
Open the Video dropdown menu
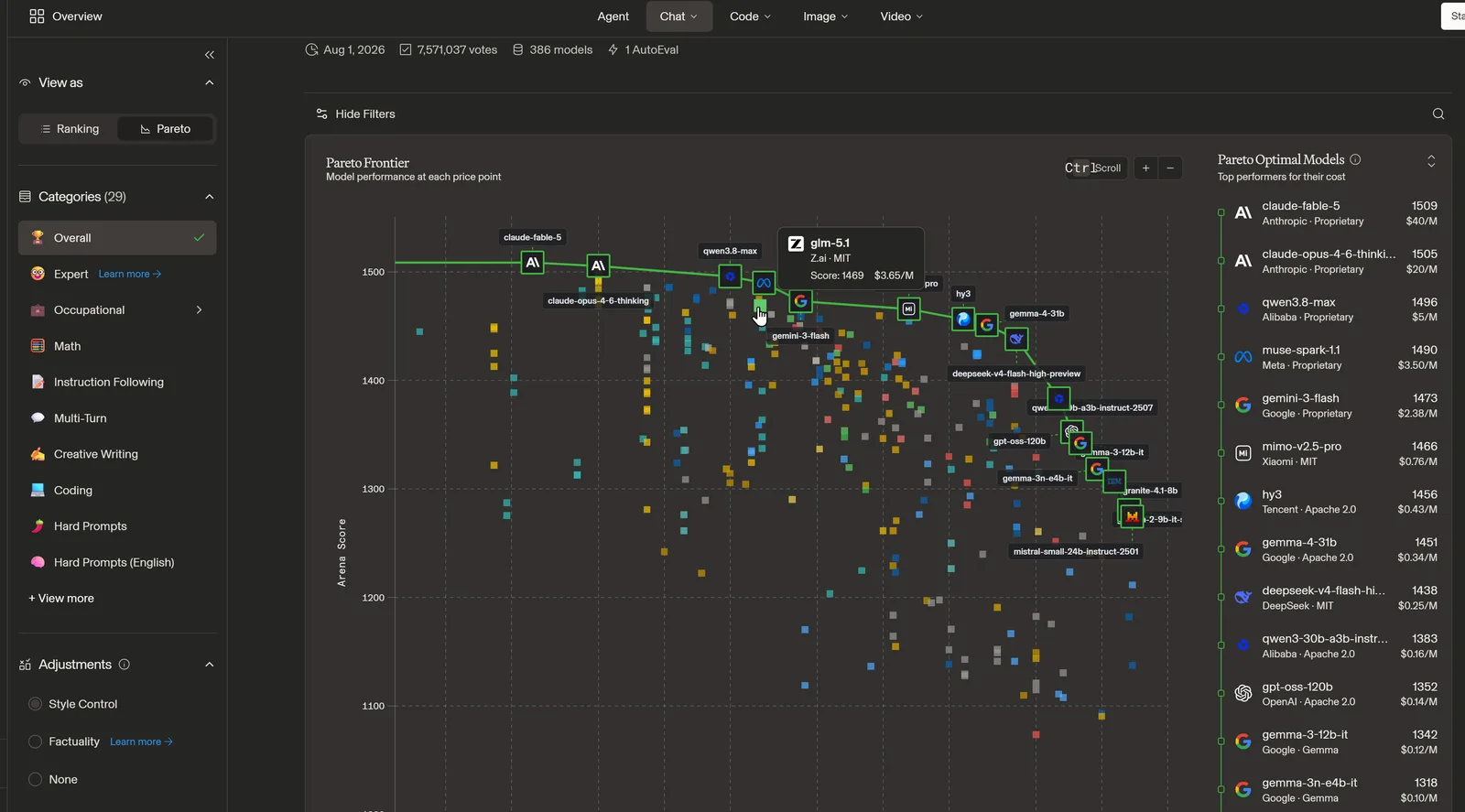point(901,16)
